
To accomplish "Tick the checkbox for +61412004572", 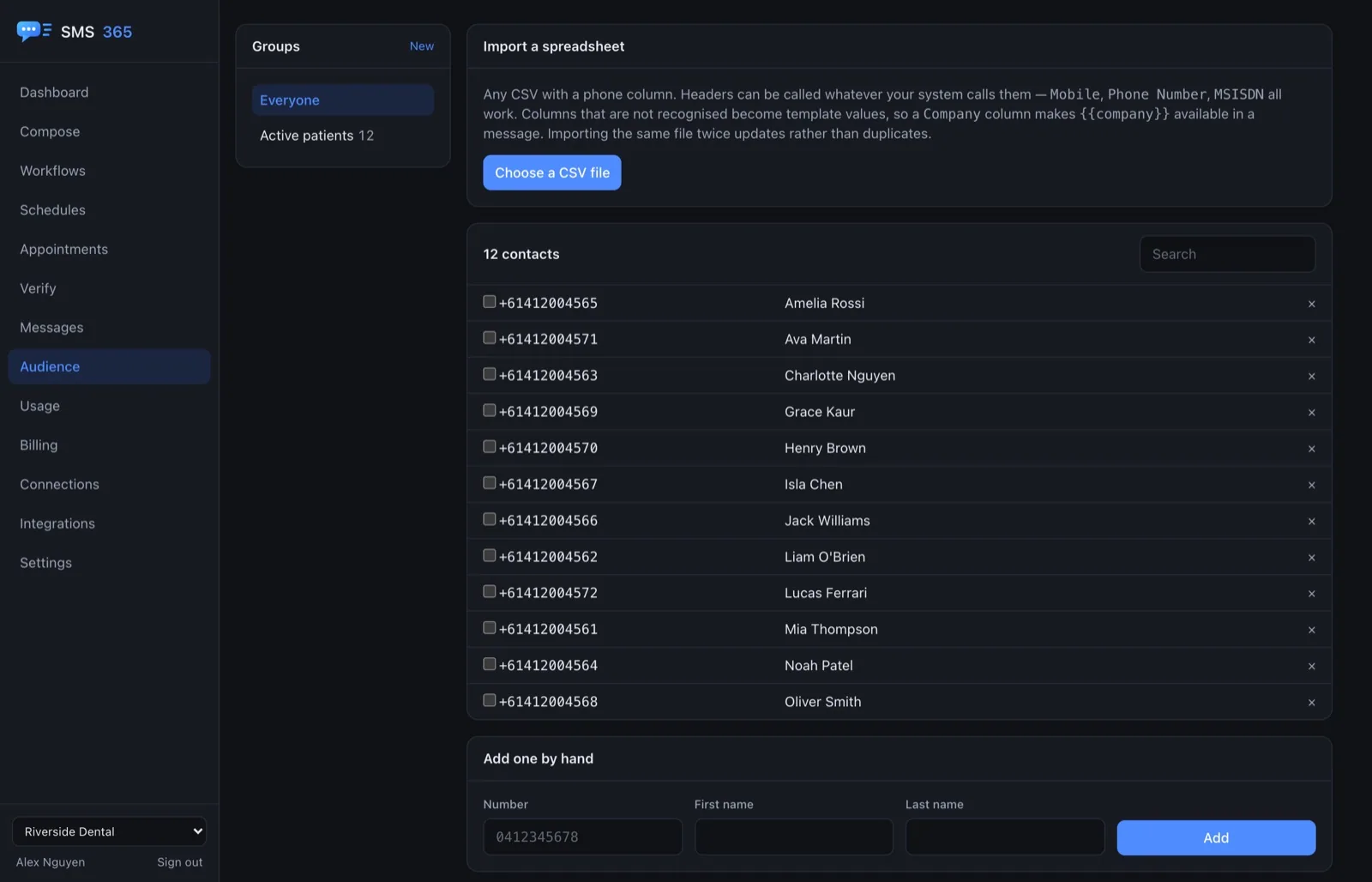I will [x=490, y=591].
